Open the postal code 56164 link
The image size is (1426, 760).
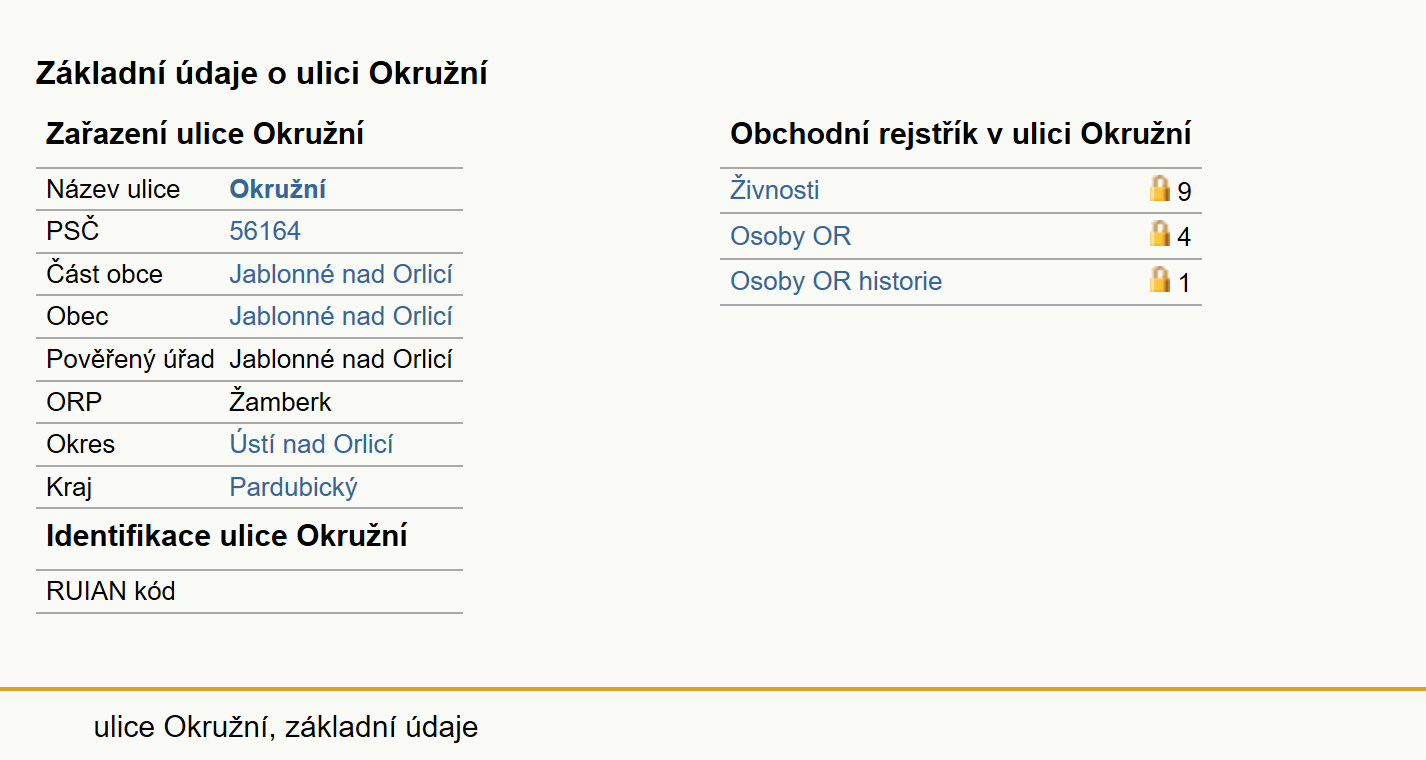265,231
